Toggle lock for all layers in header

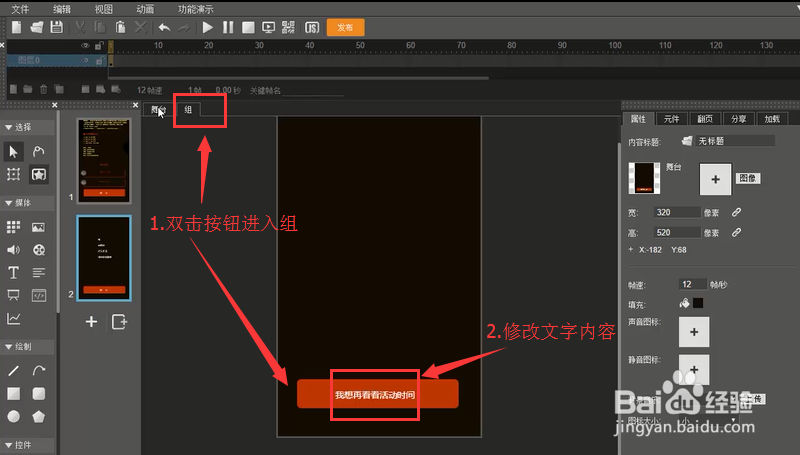click(x=99, y=46)
